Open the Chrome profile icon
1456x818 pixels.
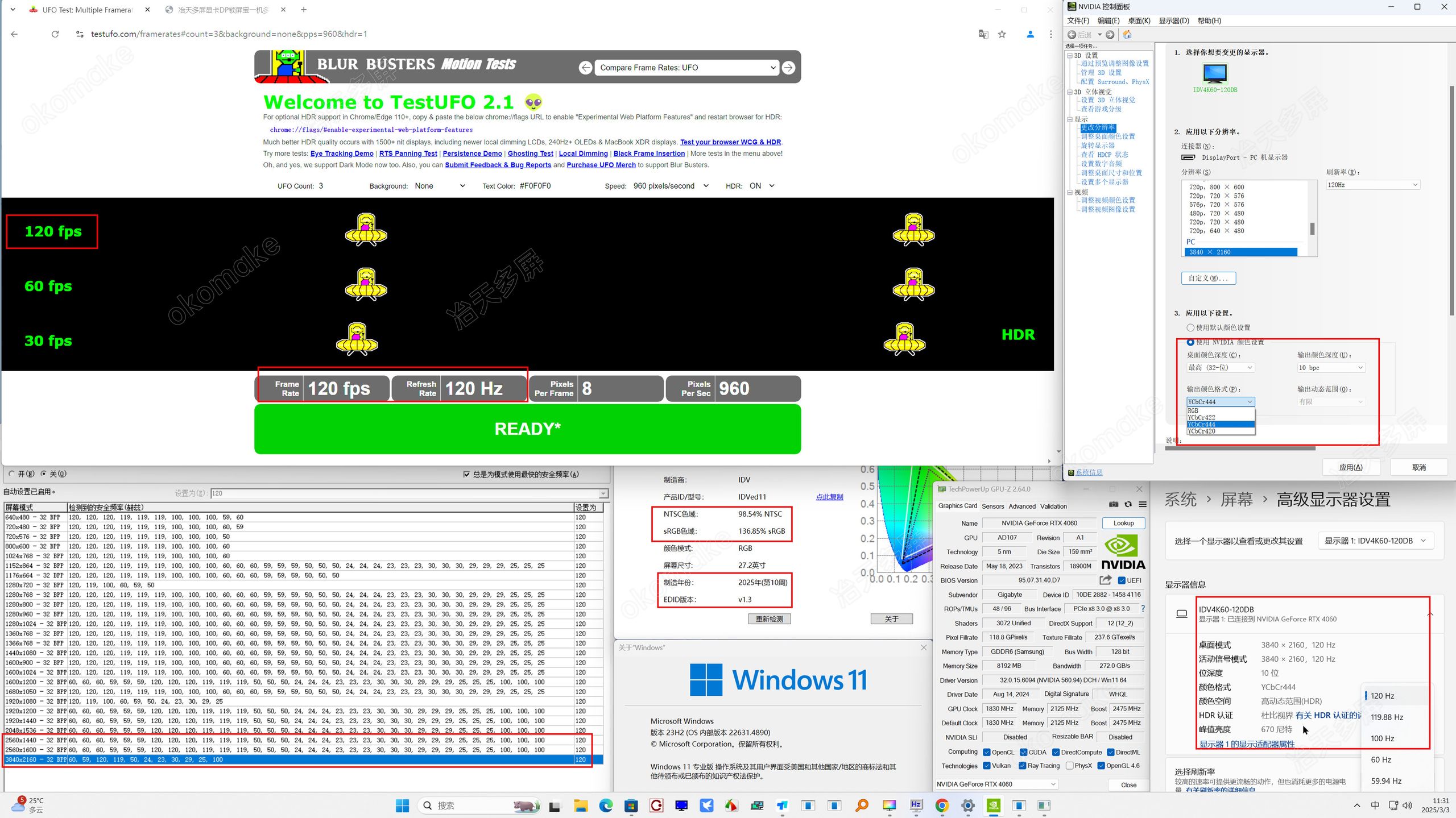click(x=1030, y=34)
